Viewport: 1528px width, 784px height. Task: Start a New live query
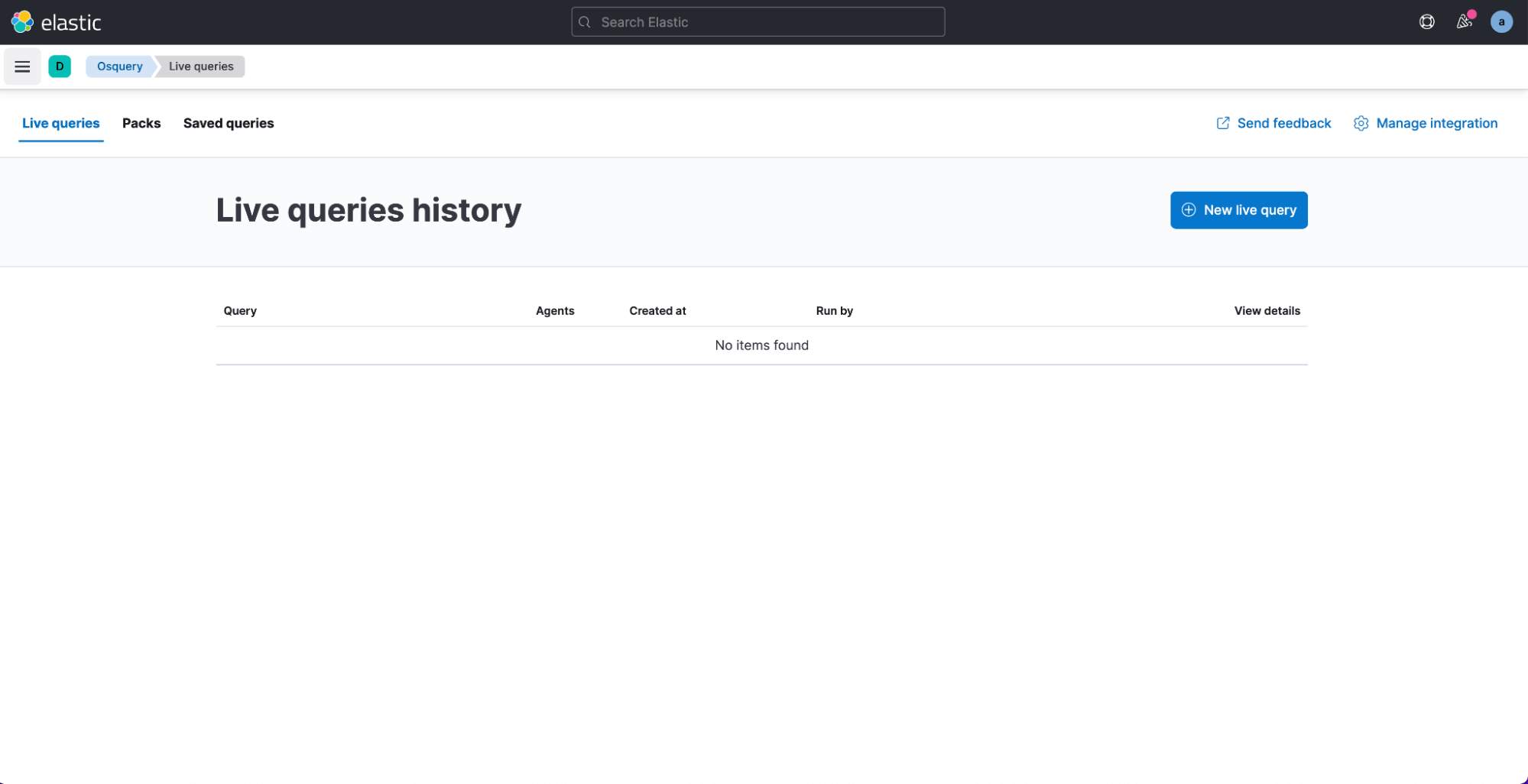1238,210
